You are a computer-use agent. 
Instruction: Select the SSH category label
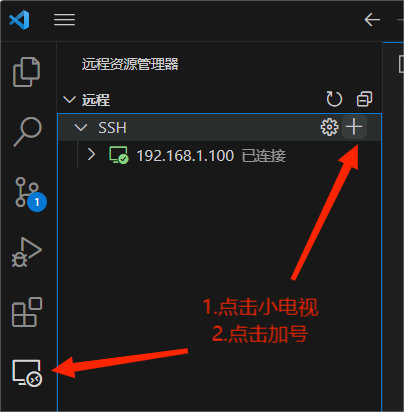[x=112, y=128]
